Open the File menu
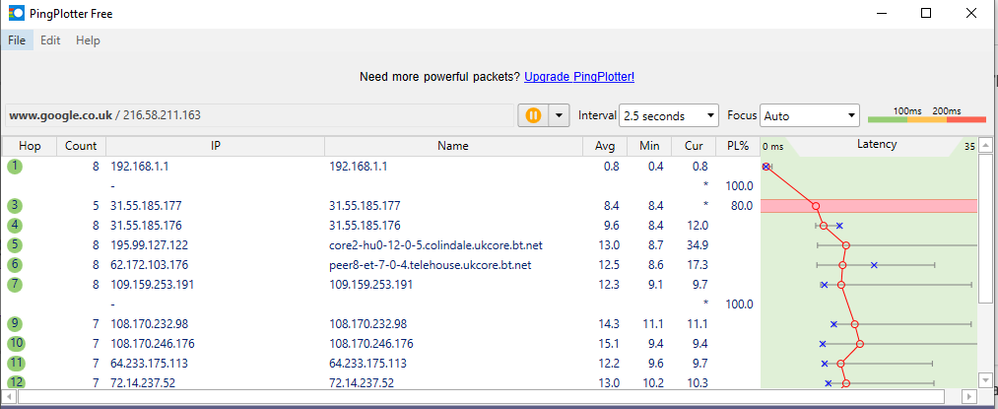998x409 pixels. tap(17, 40)
